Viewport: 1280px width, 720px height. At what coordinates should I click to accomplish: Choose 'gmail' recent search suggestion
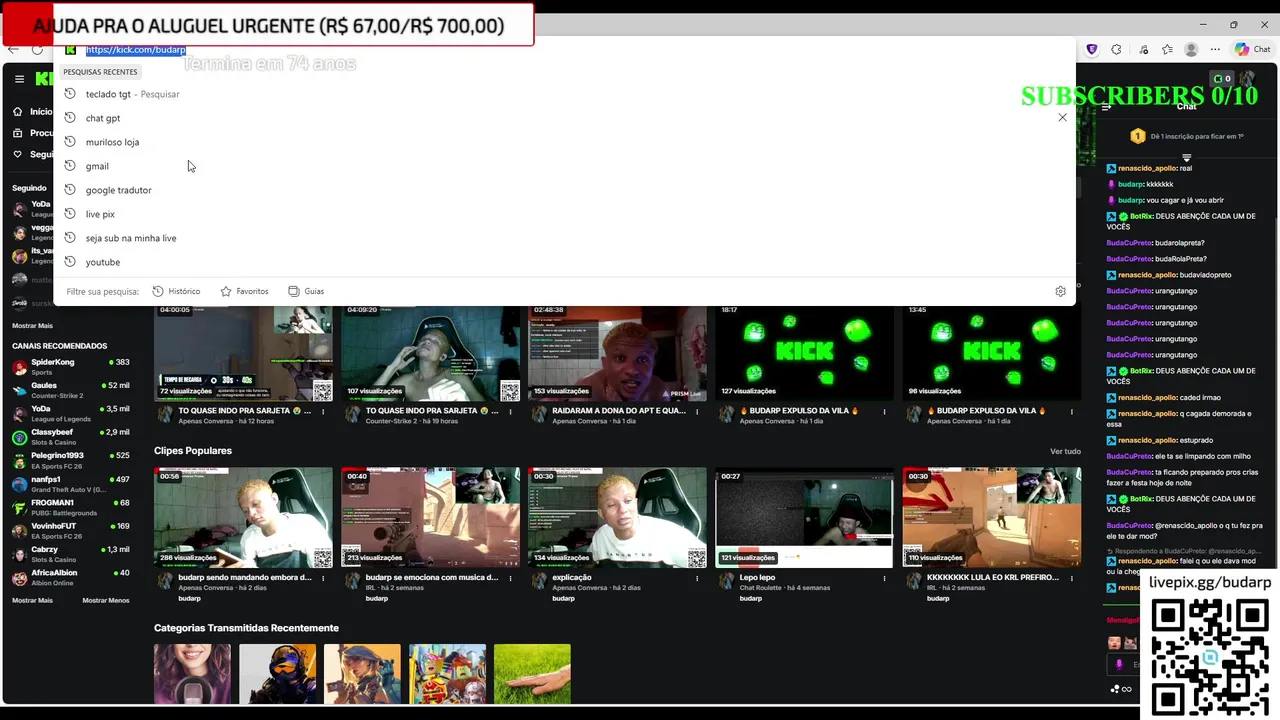565,166
